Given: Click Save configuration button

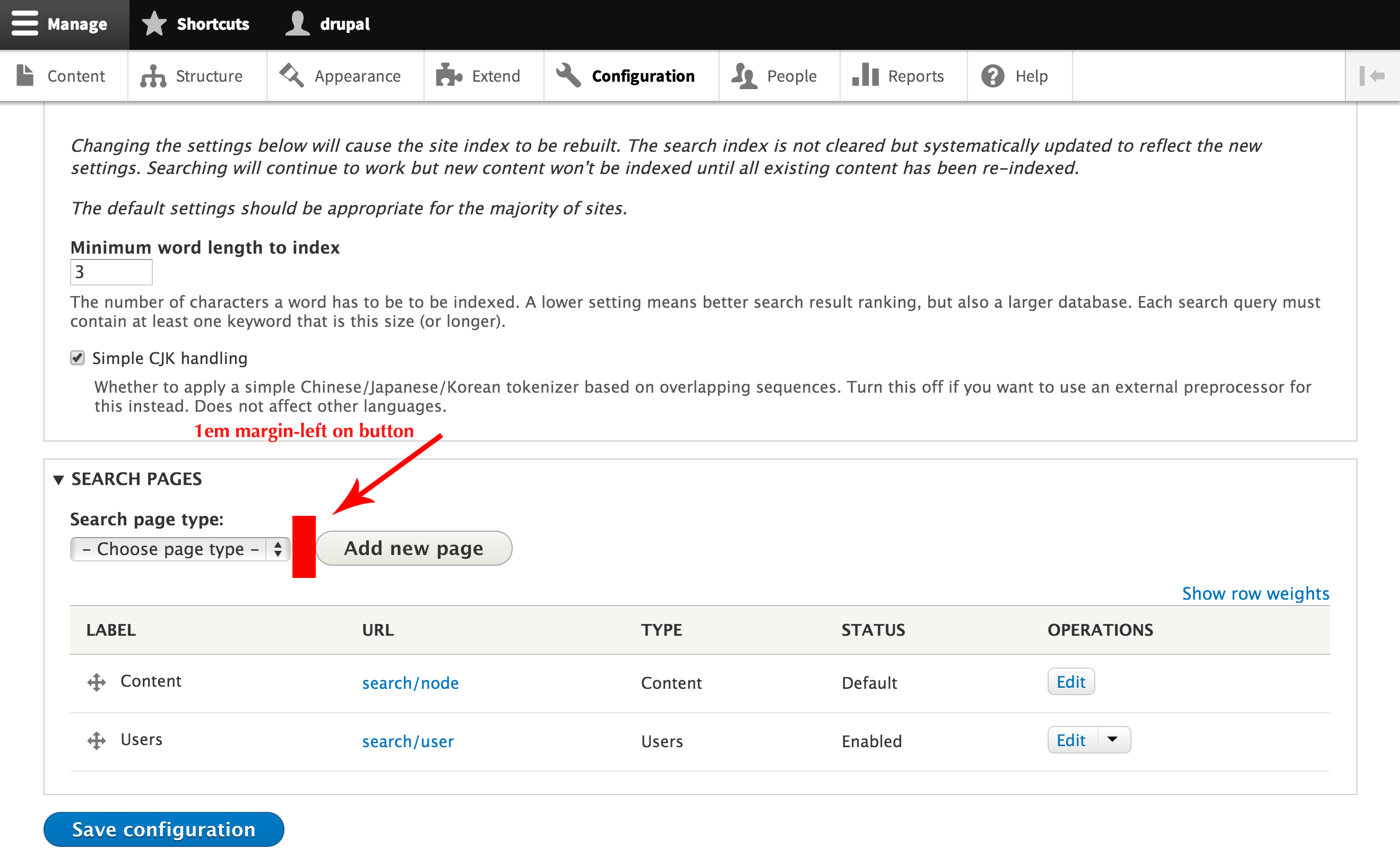Looking at the screenshot, I should (163, 829).
